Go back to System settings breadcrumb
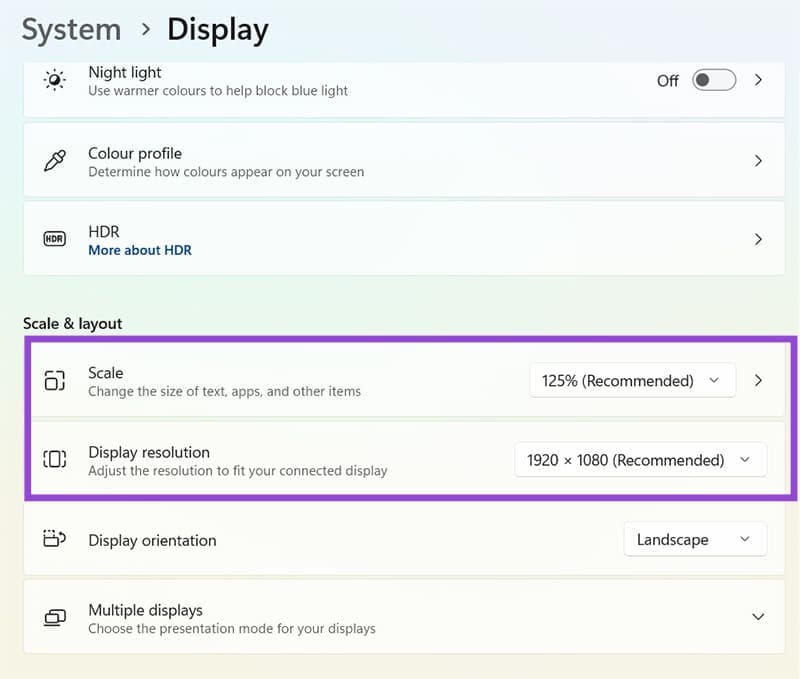This screenshot has height=679, width=800. 70,29
